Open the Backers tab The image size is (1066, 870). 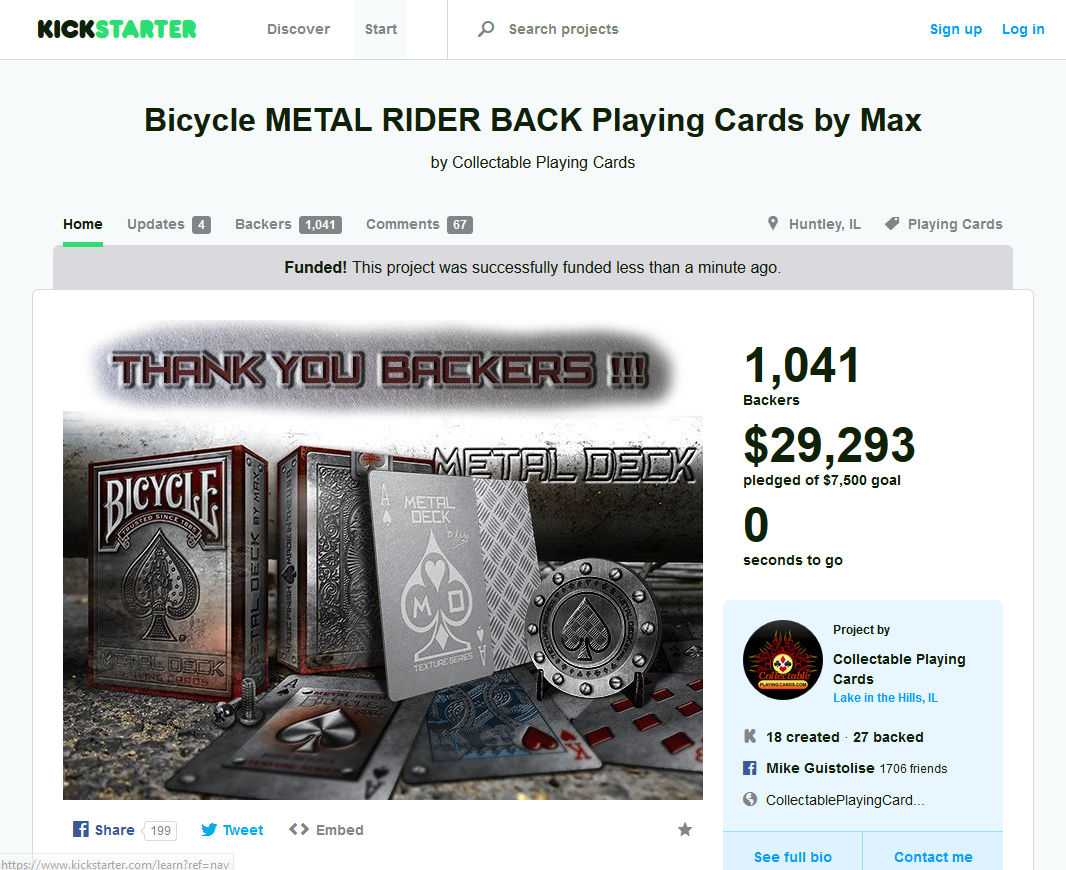click(288, 224)
